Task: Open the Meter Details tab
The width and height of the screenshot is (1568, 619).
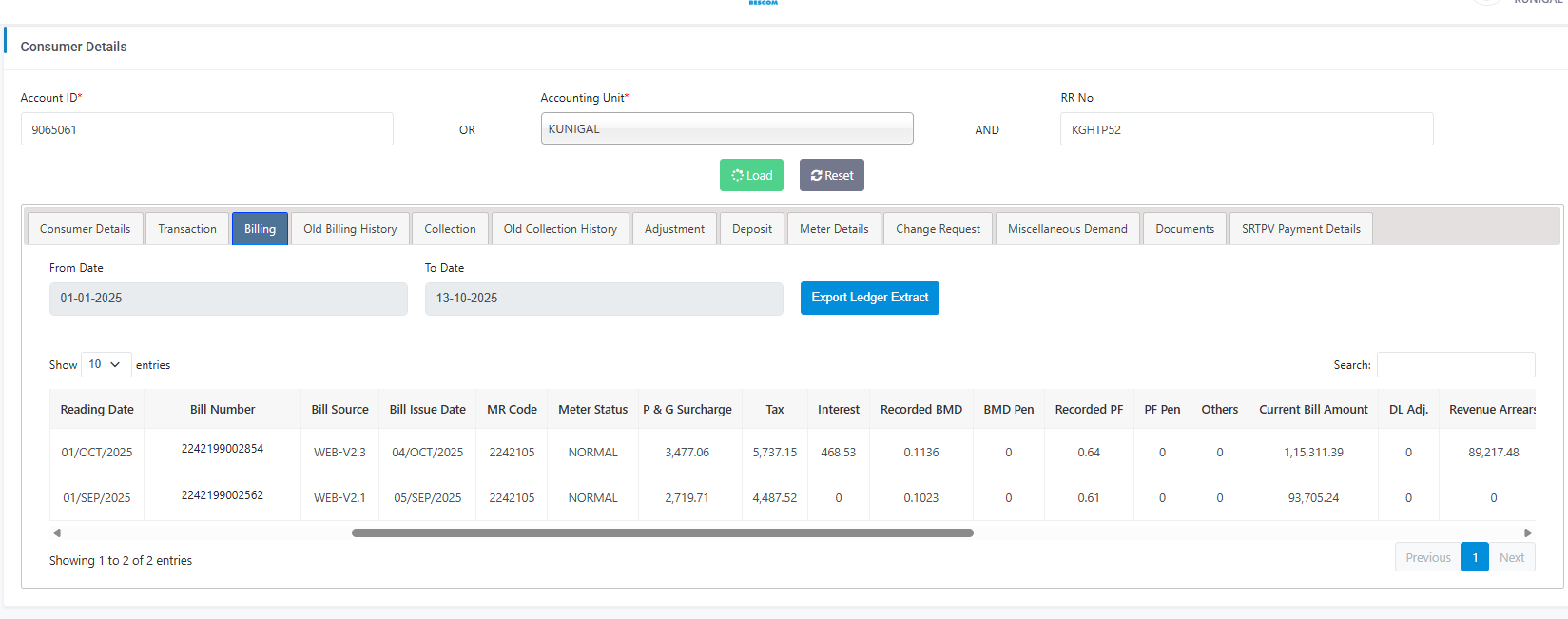Action: coord(833,229)
